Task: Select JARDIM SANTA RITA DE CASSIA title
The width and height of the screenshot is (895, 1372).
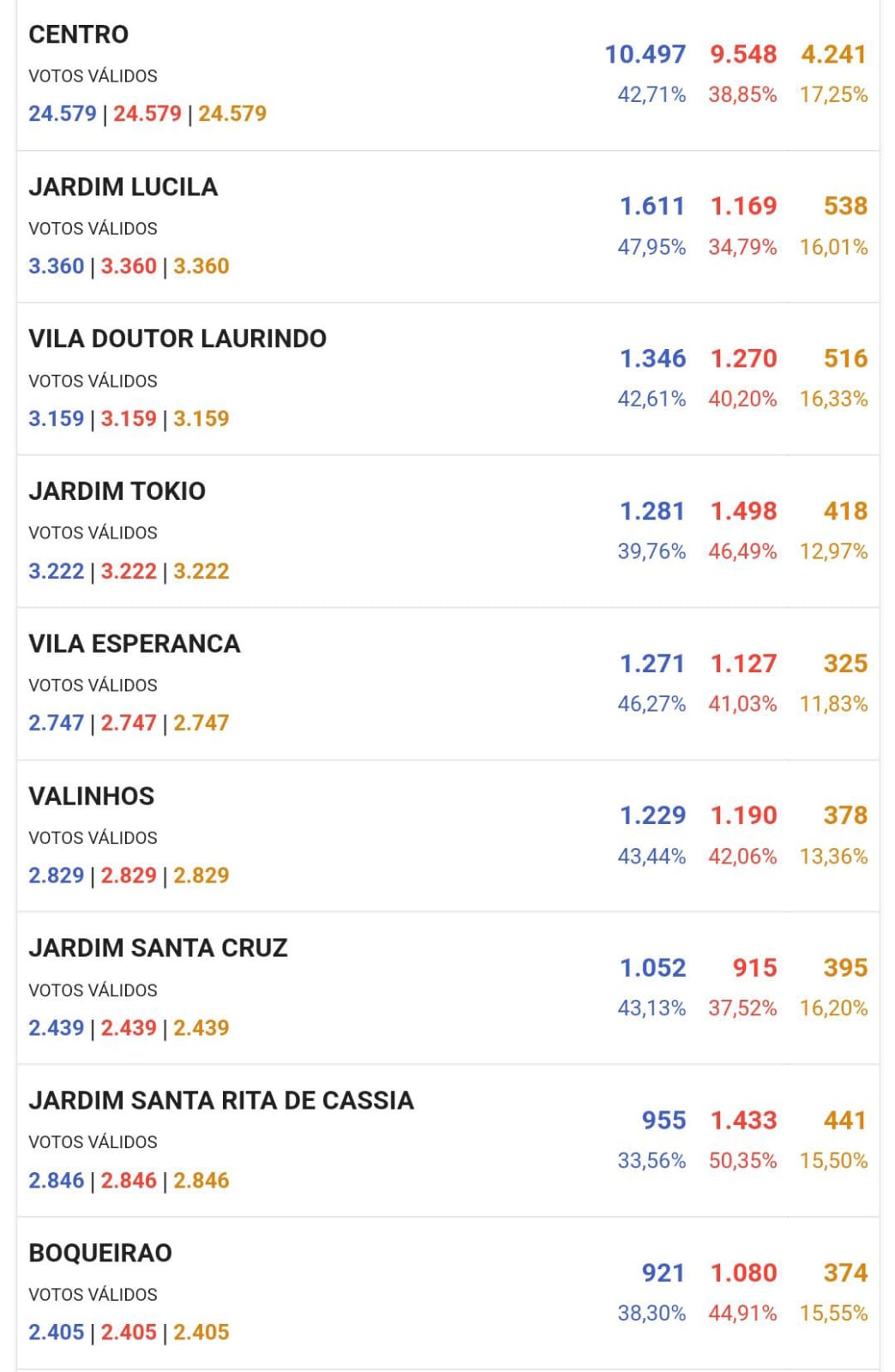Action: pyautogui.click(x=221, y=1100)
